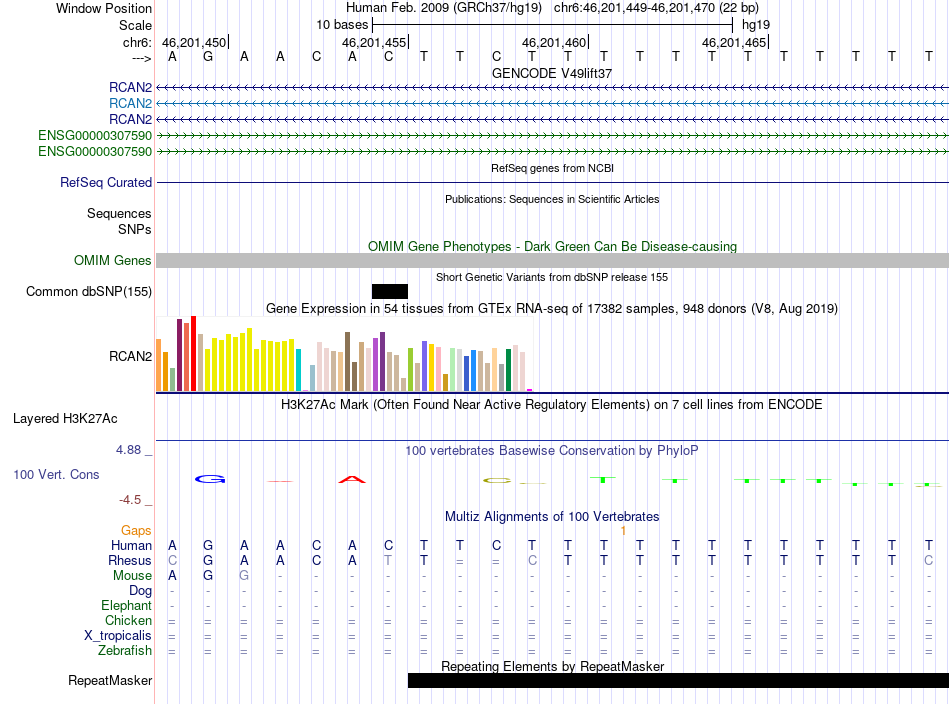Click the orange "1" gap marker
The width and height of the screenshot is (950, 704).
623,531
